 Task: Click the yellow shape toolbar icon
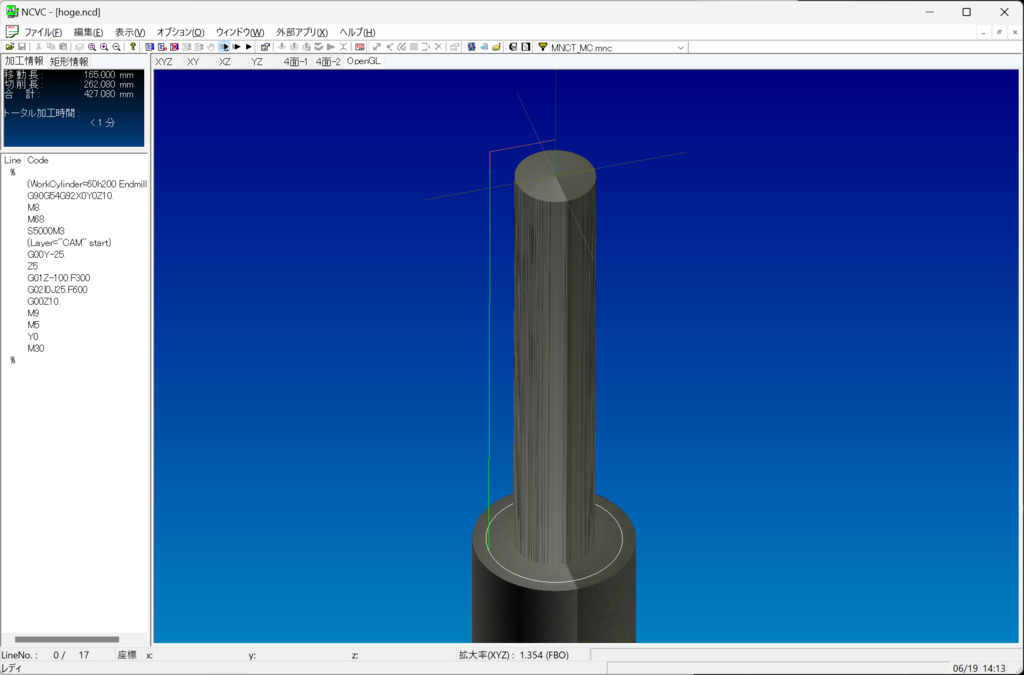point(496,47)
